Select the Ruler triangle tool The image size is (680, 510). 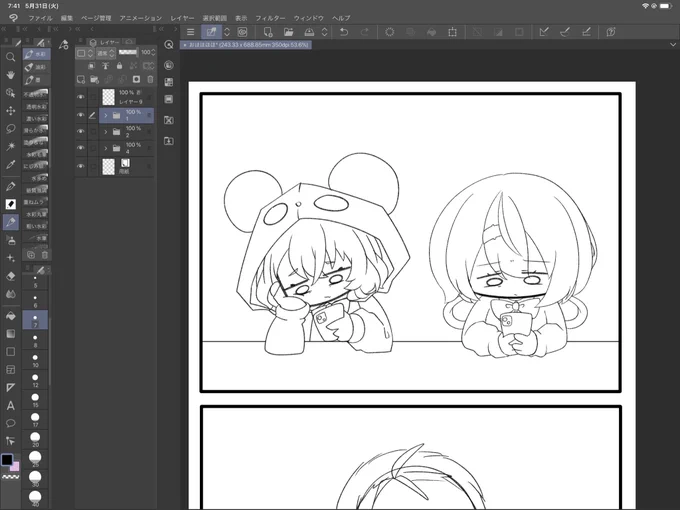click(10, 387)
